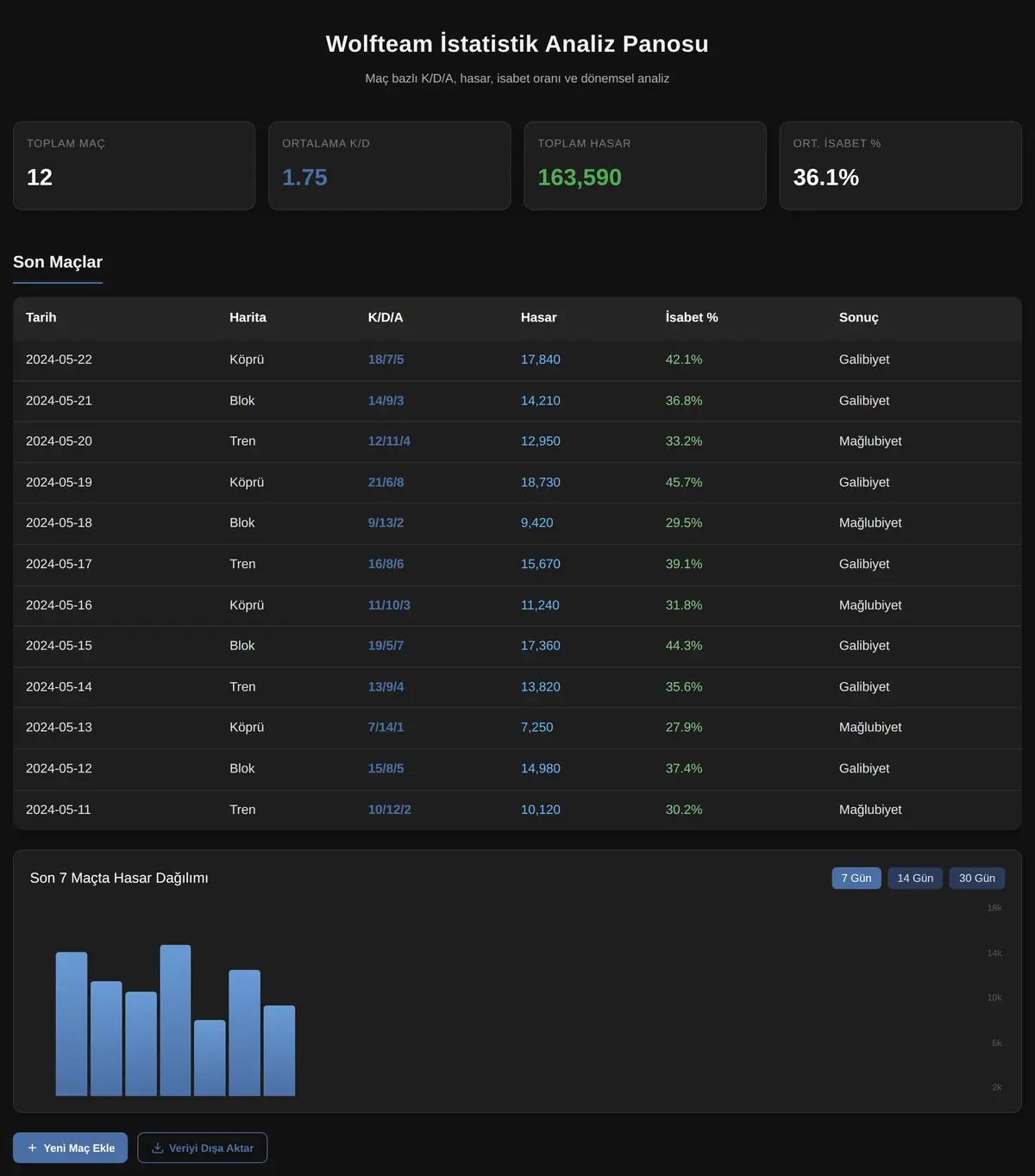
Task: Click accuracy value 29.5%
Action: tap(684, 523)
